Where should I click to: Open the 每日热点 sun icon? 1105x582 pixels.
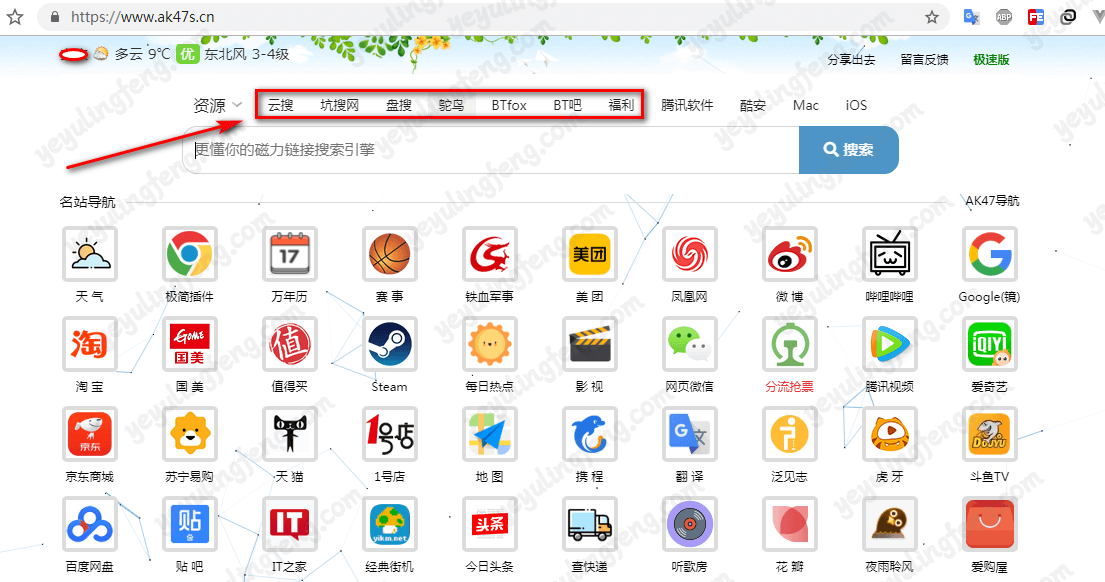[x=490, y=344]
